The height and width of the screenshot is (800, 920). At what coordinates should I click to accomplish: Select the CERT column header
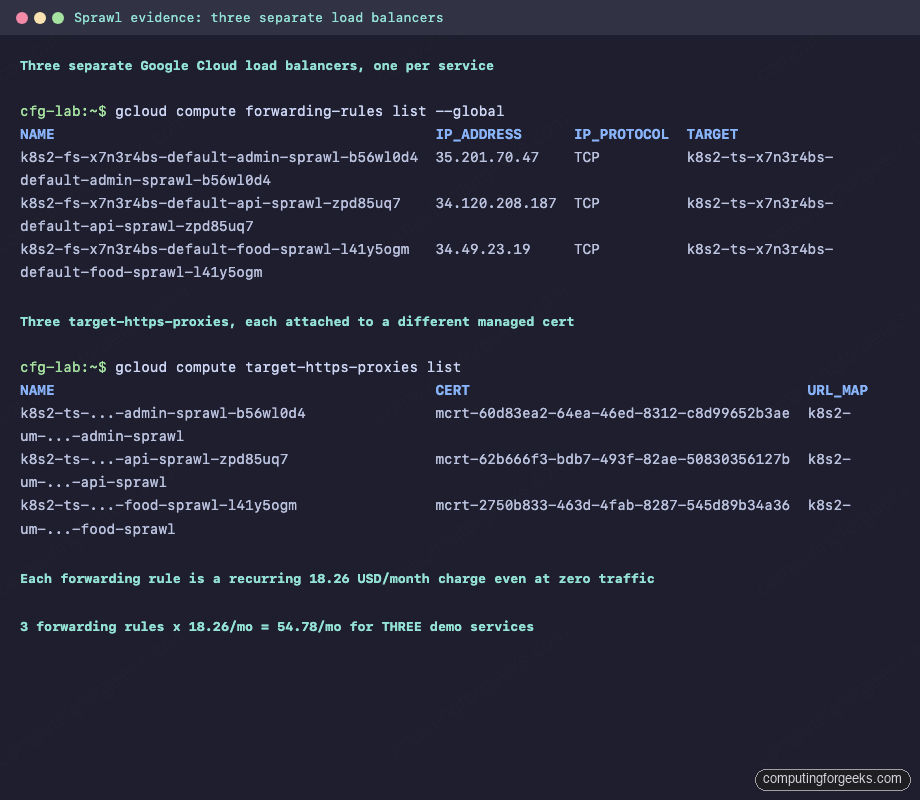[x=452, y=390]
